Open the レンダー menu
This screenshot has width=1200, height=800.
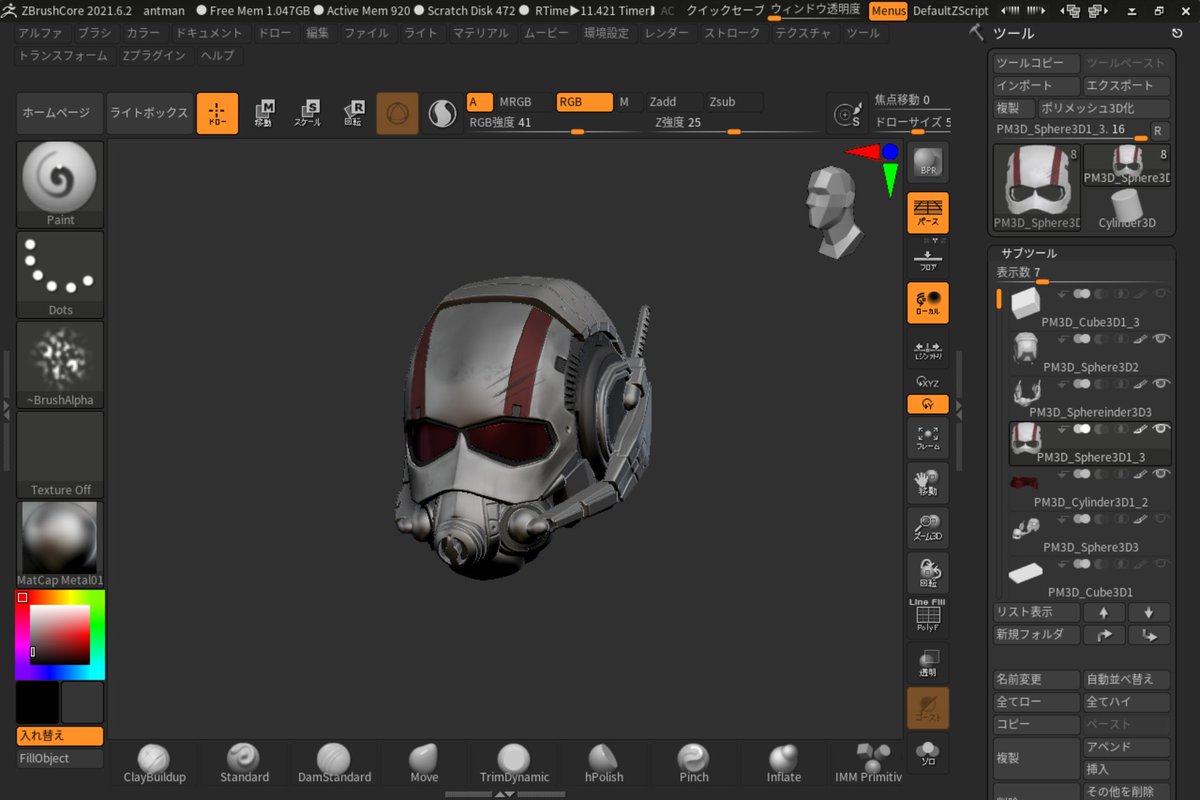(x=666, y=33)
